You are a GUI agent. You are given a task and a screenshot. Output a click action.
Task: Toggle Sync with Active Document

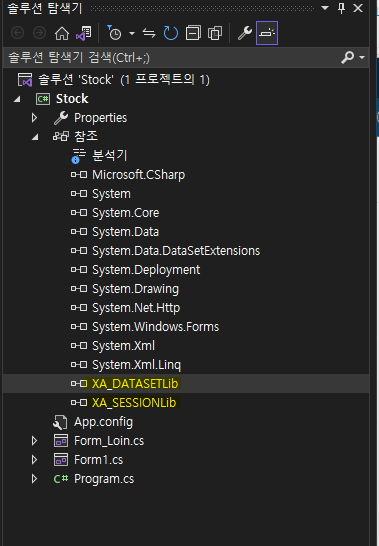point(149,33)
